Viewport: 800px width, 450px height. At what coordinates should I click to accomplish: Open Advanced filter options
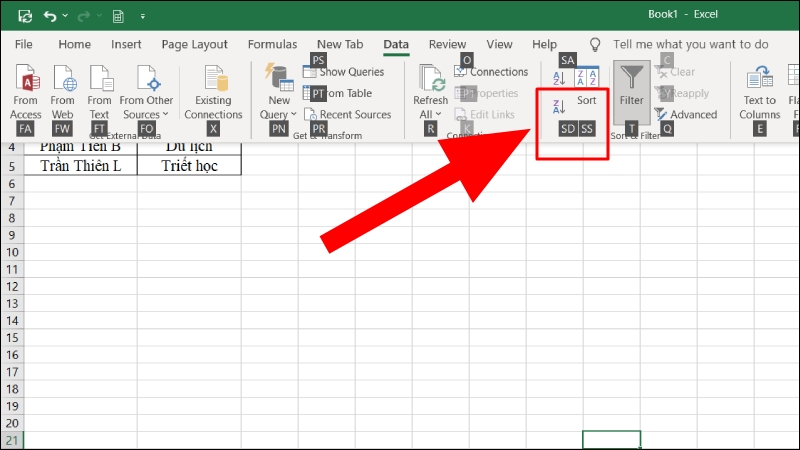click(x=686, y=114)
